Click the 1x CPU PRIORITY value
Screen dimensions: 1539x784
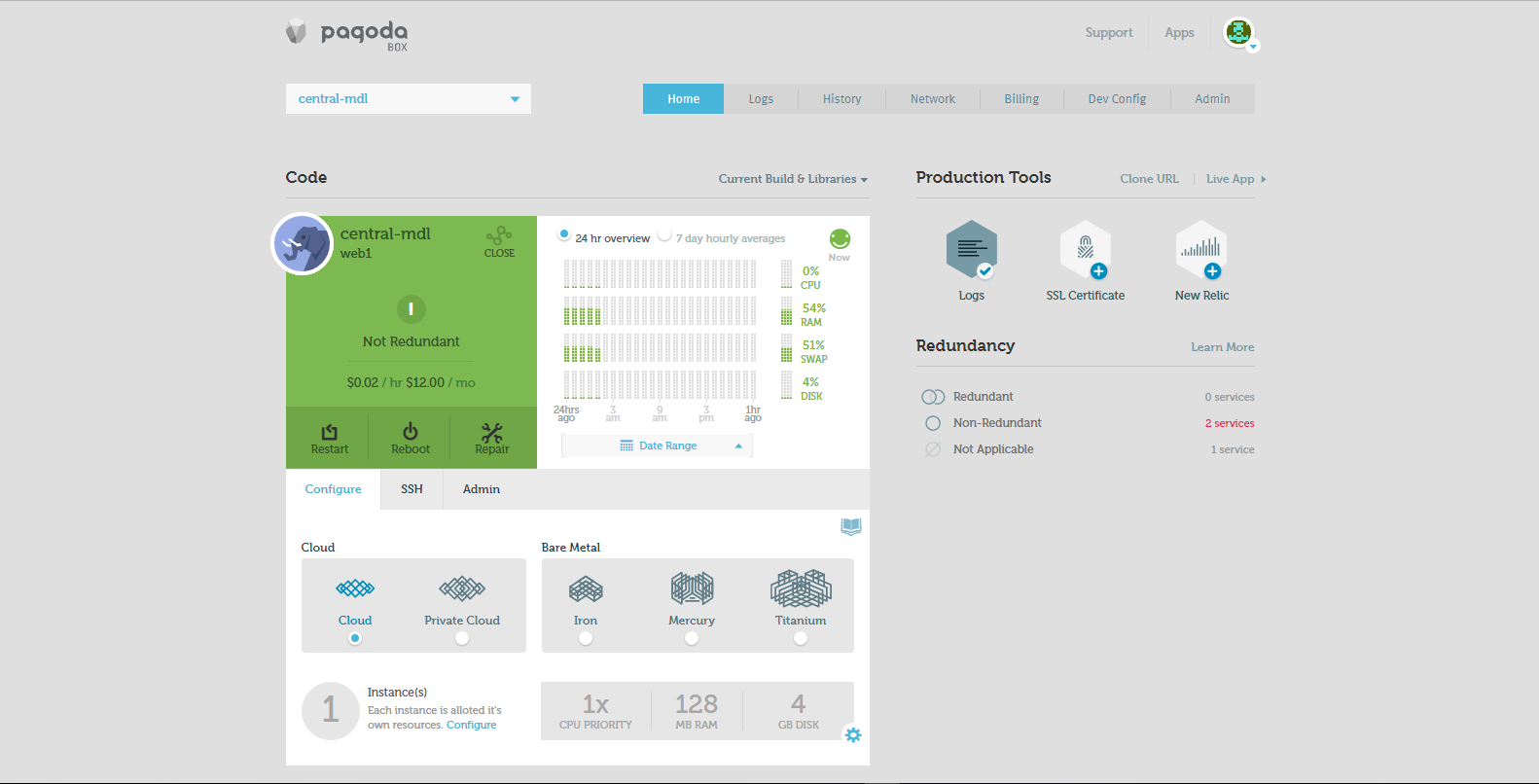click(x=595, y=710)
